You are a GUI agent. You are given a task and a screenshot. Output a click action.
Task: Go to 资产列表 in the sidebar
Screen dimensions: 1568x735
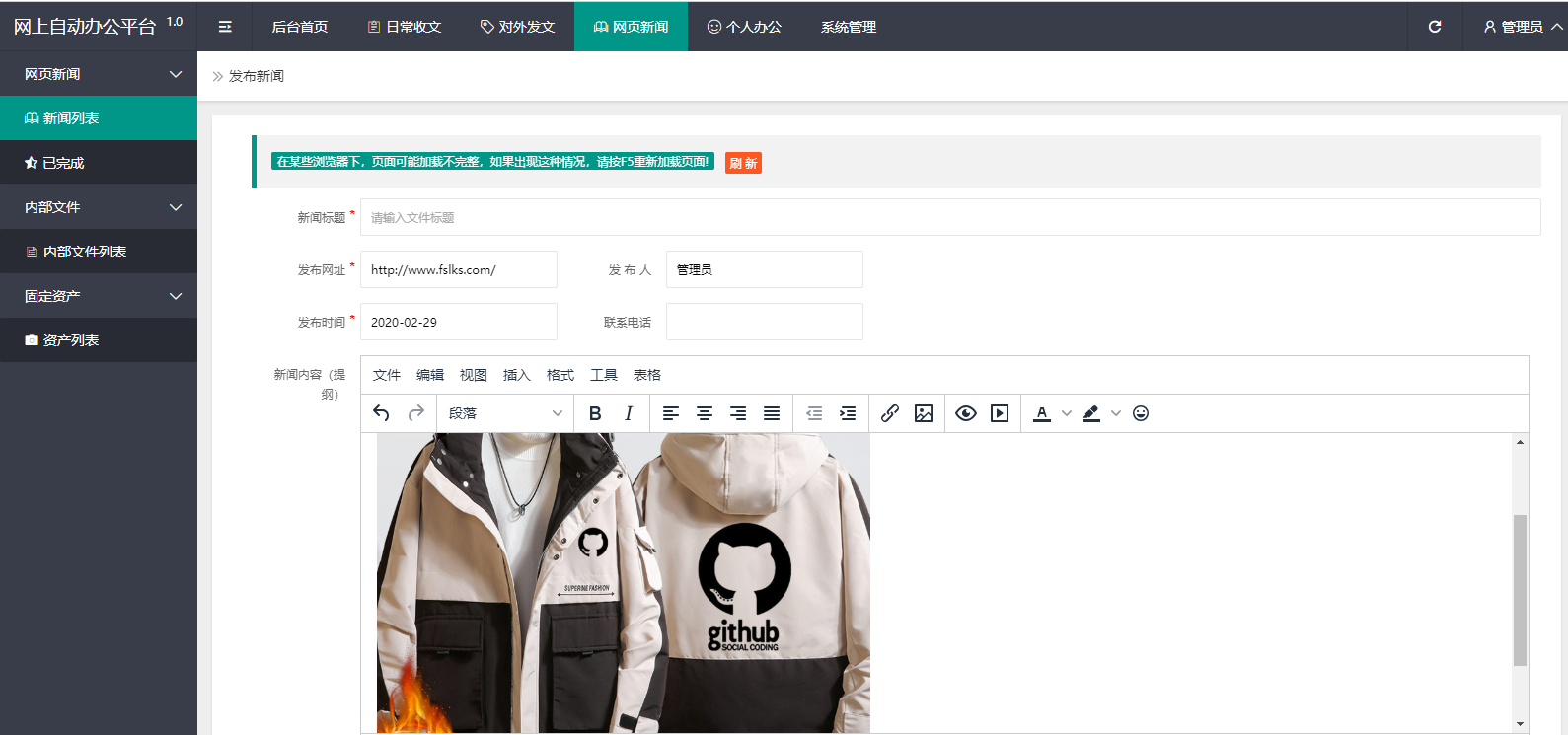click(71, 340)
